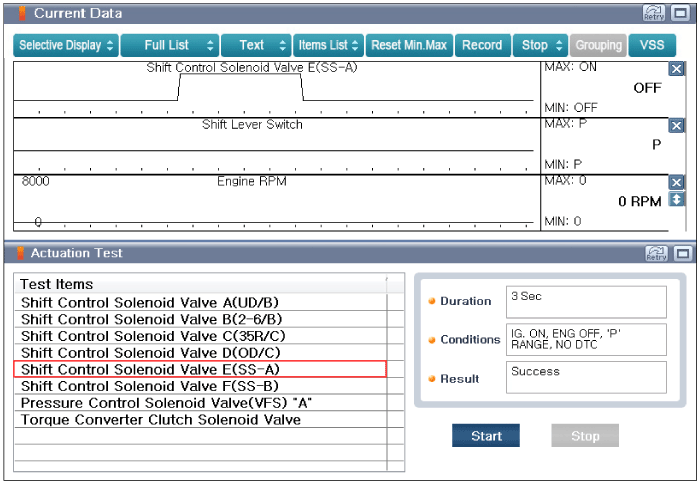The width and height of the screenshot is (700, 483).
Task: Expand the Full List dropdown
Action: coord(170,45)
